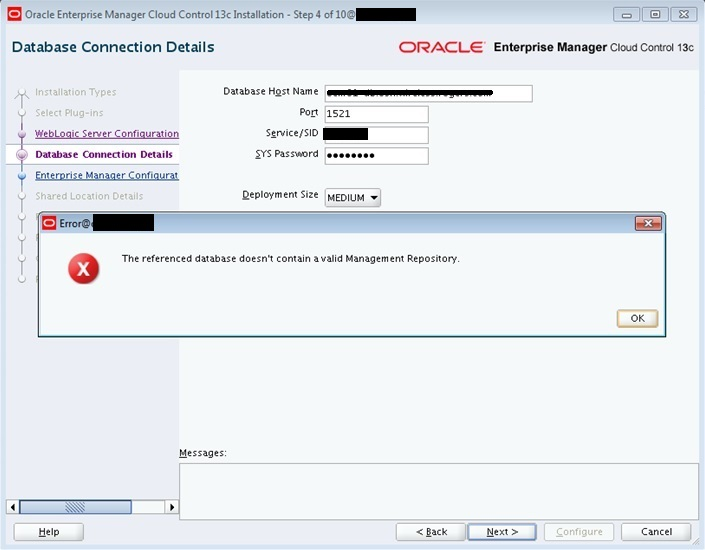Viewport: 705px width, 550px height.
Task: Click the error message text about Management Repository
Action: (290, 259)
